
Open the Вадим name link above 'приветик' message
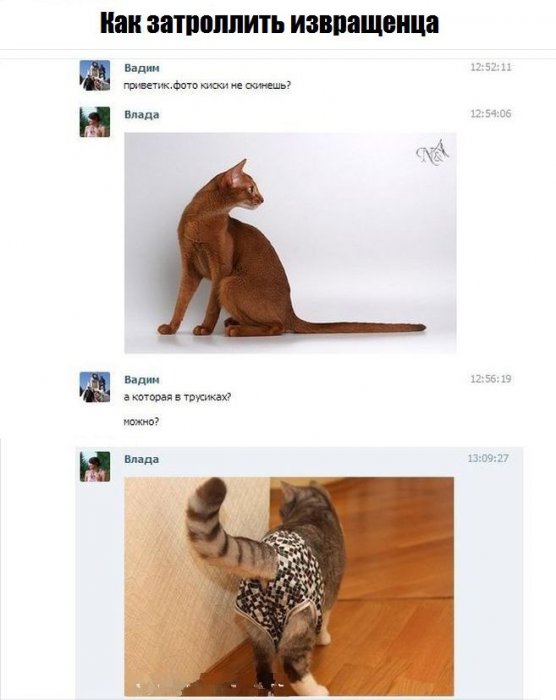142,68
